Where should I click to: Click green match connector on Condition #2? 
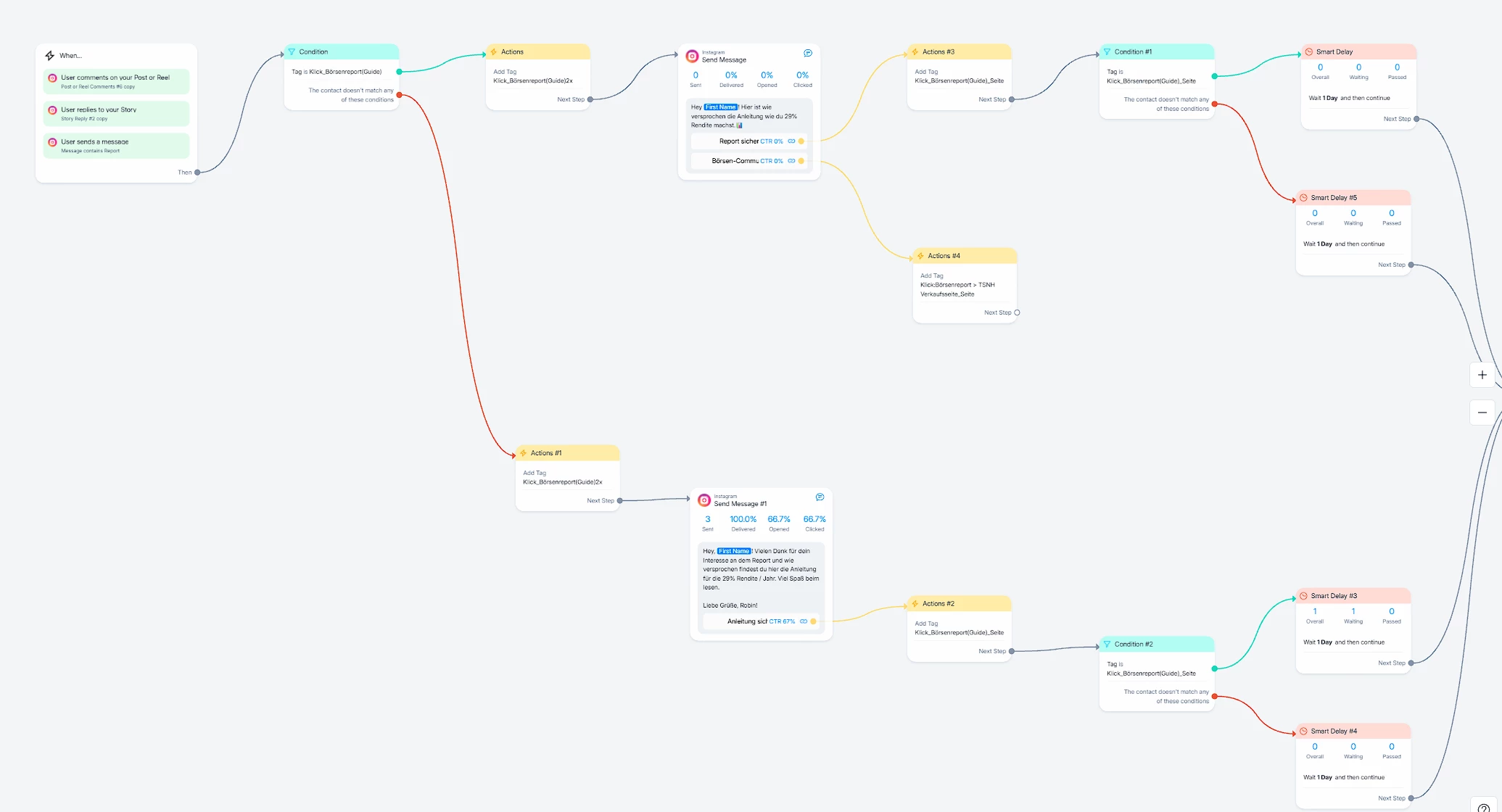point(1215,668)
